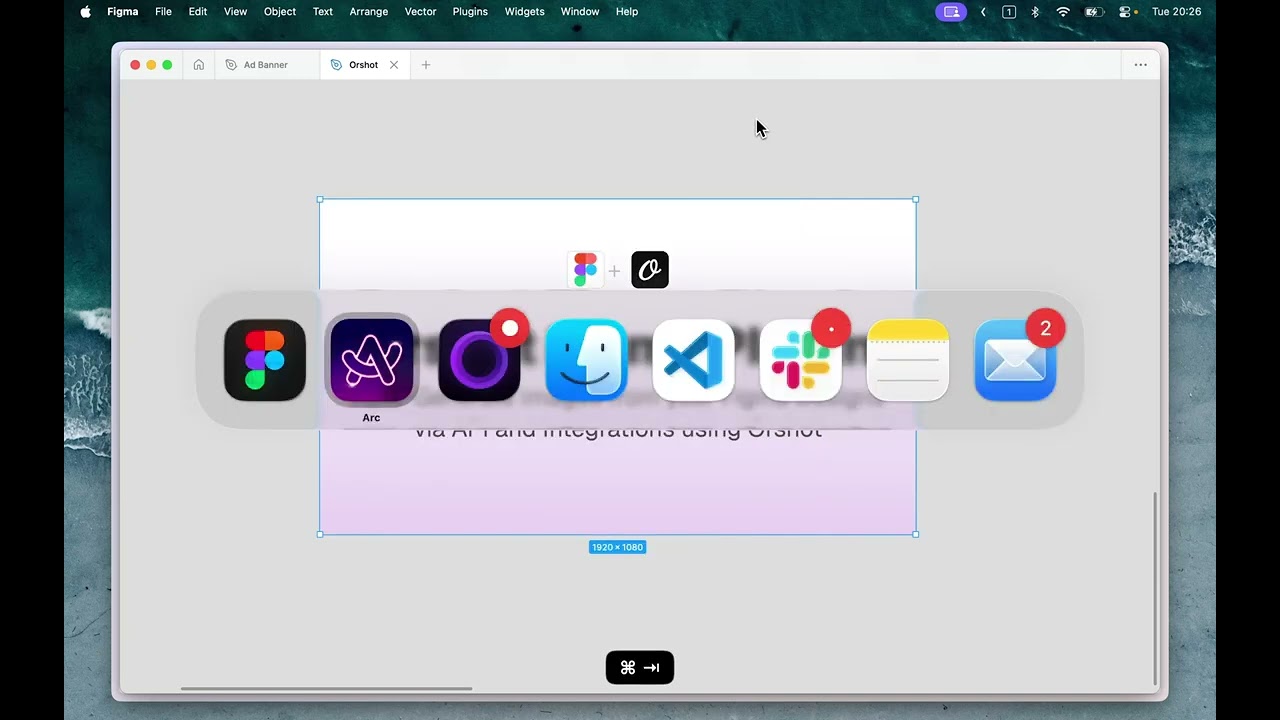Click the 1920 × 1080 frame size label
Screen dimensions: 1280x720
pos(617,547)
